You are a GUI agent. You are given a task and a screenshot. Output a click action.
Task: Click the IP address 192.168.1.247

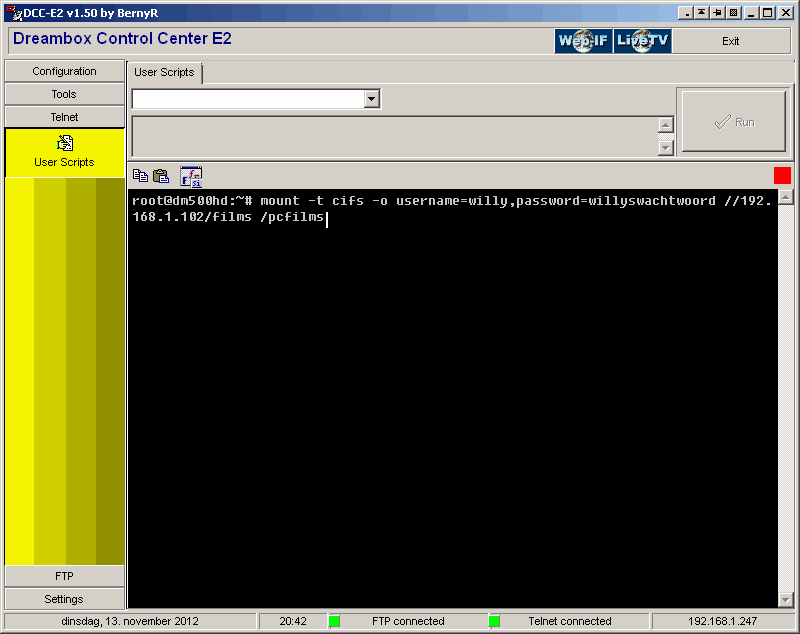(x=722, y=621)
